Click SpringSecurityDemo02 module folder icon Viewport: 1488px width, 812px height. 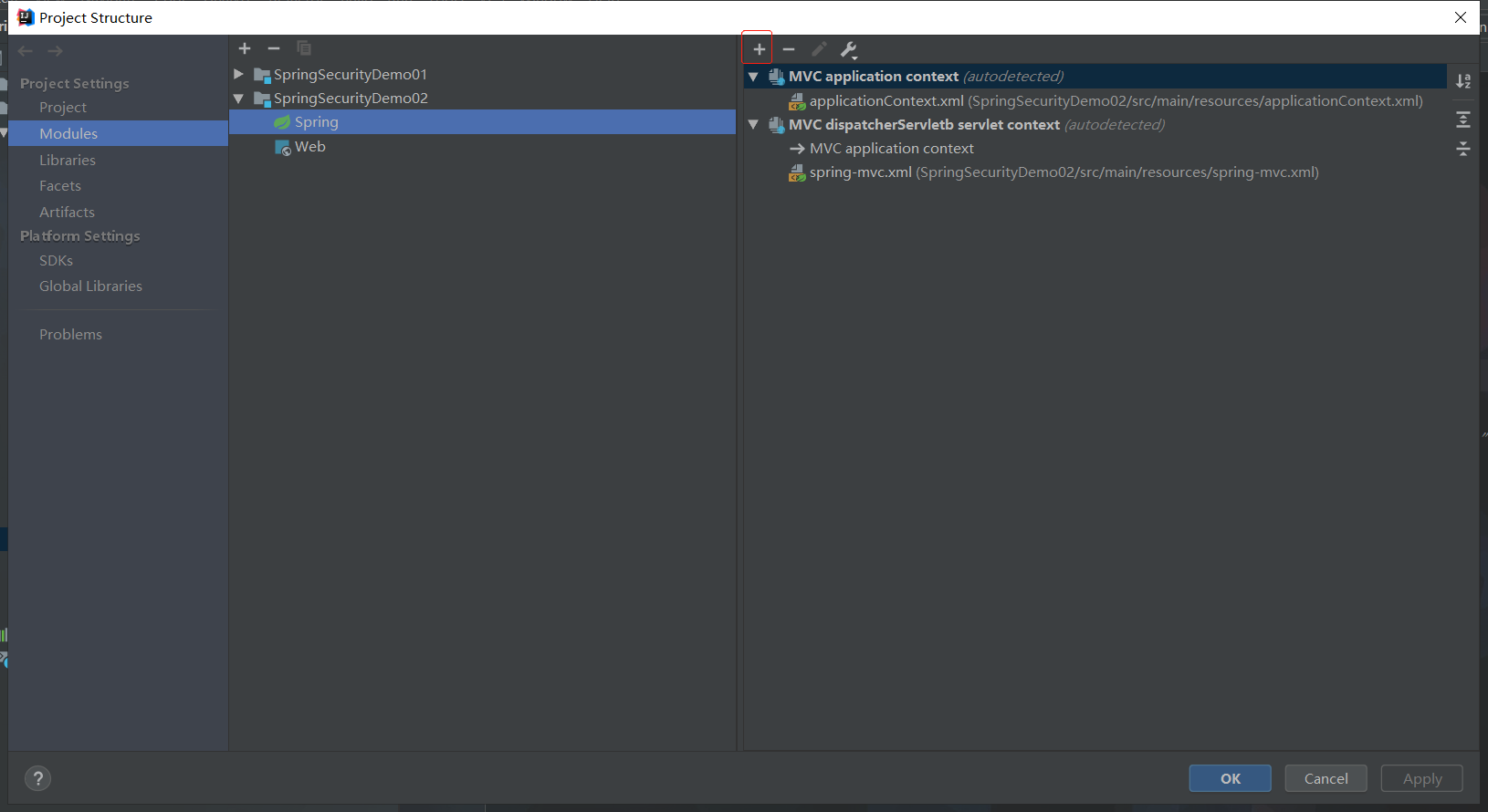(262, 99)
